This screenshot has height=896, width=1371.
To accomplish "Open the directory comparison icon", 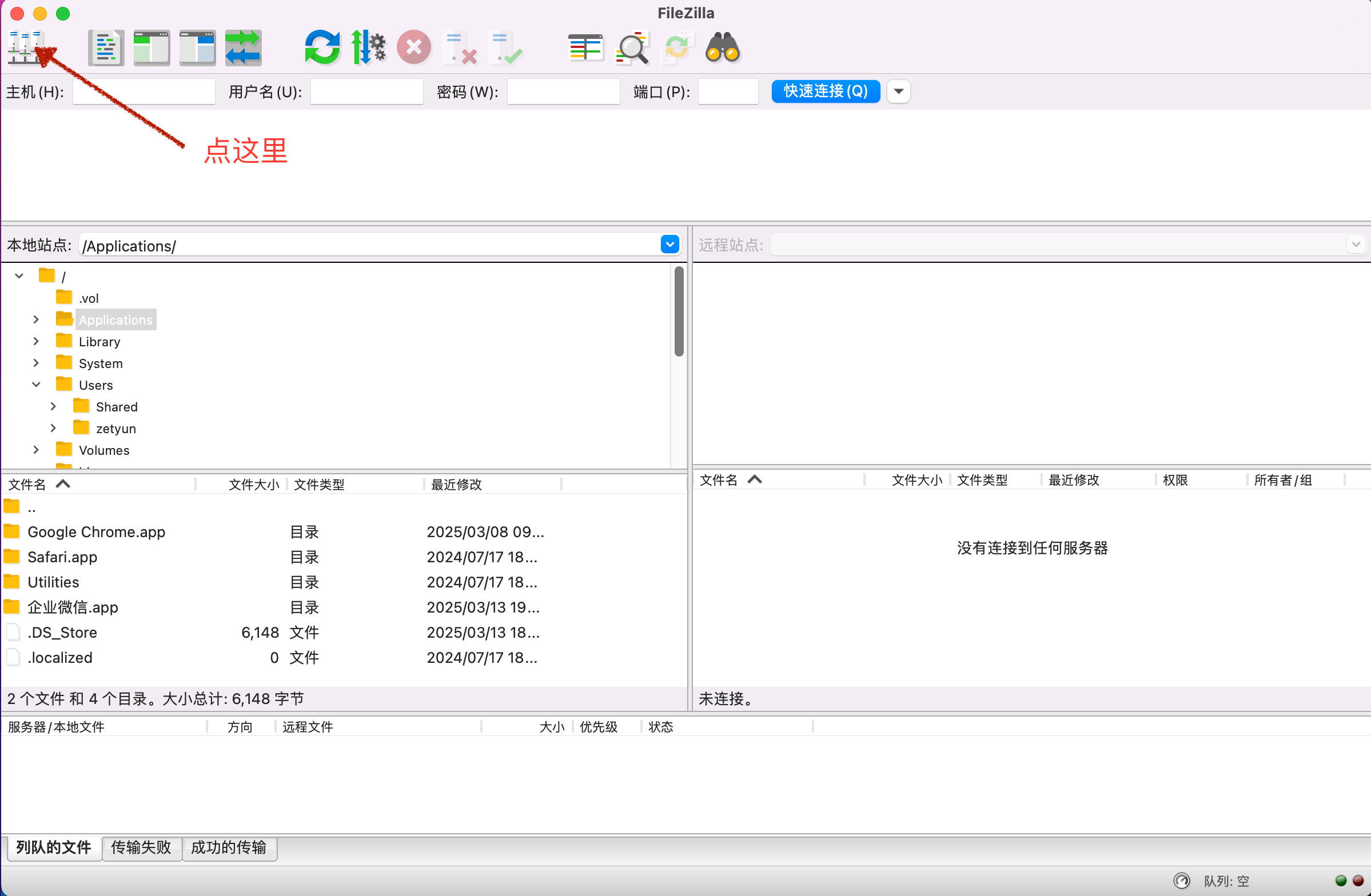I will [x=585, y=47].
